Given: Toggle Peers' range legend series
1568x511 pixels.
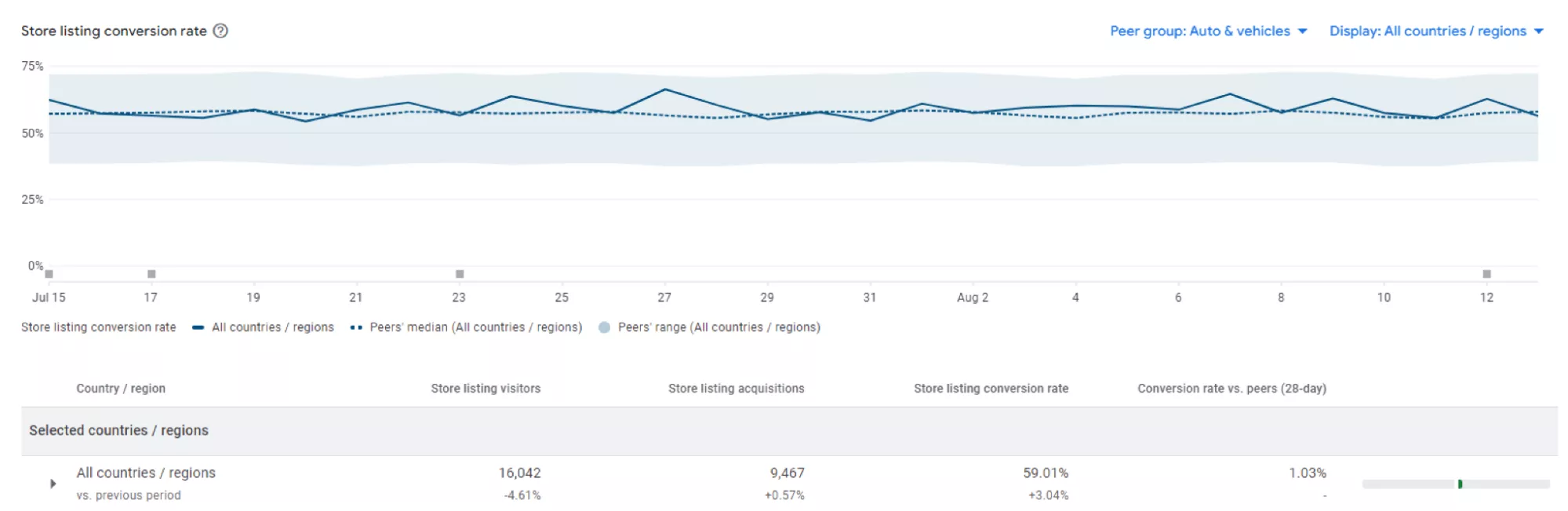Looking at the screenshot, I should [710, 327].
